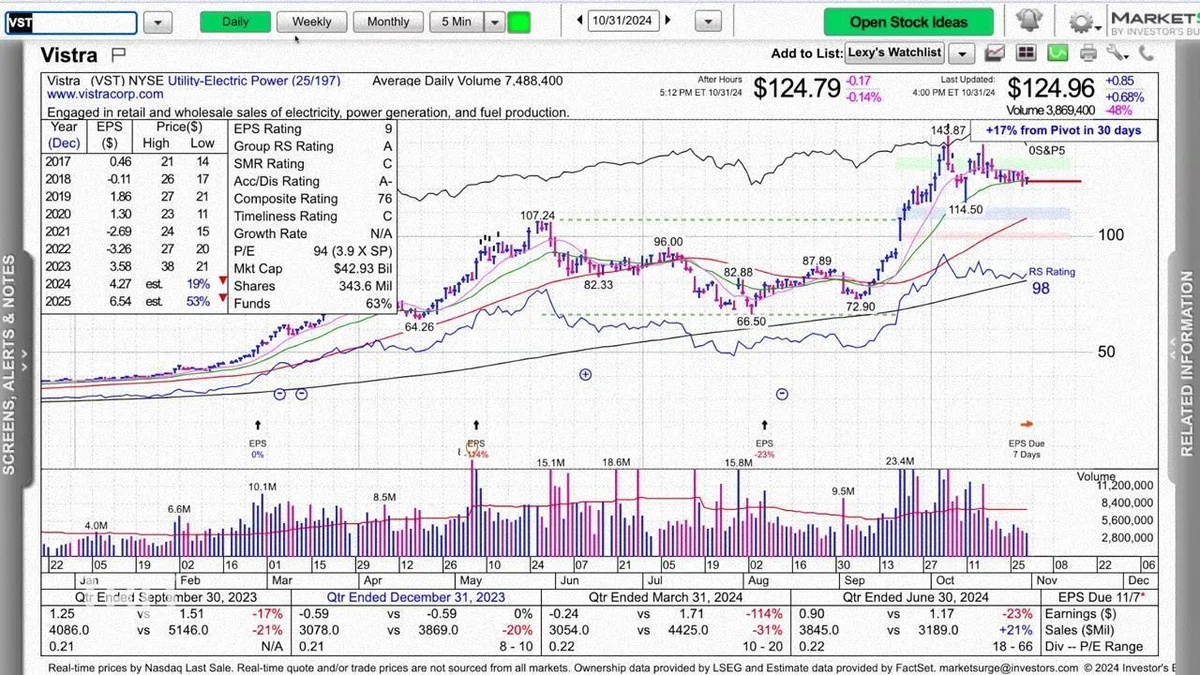1200x675 pixels.
Task: Click the green line chart icon
Action: (x=1060, y=53)
